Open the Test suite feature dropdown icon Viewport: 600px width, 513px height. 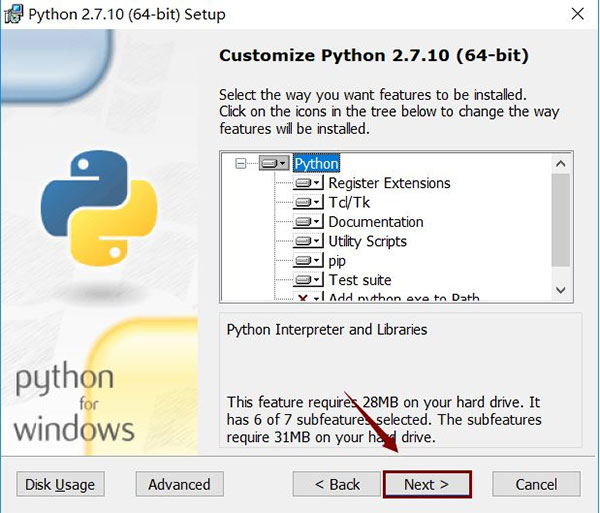tap(308, 280)
